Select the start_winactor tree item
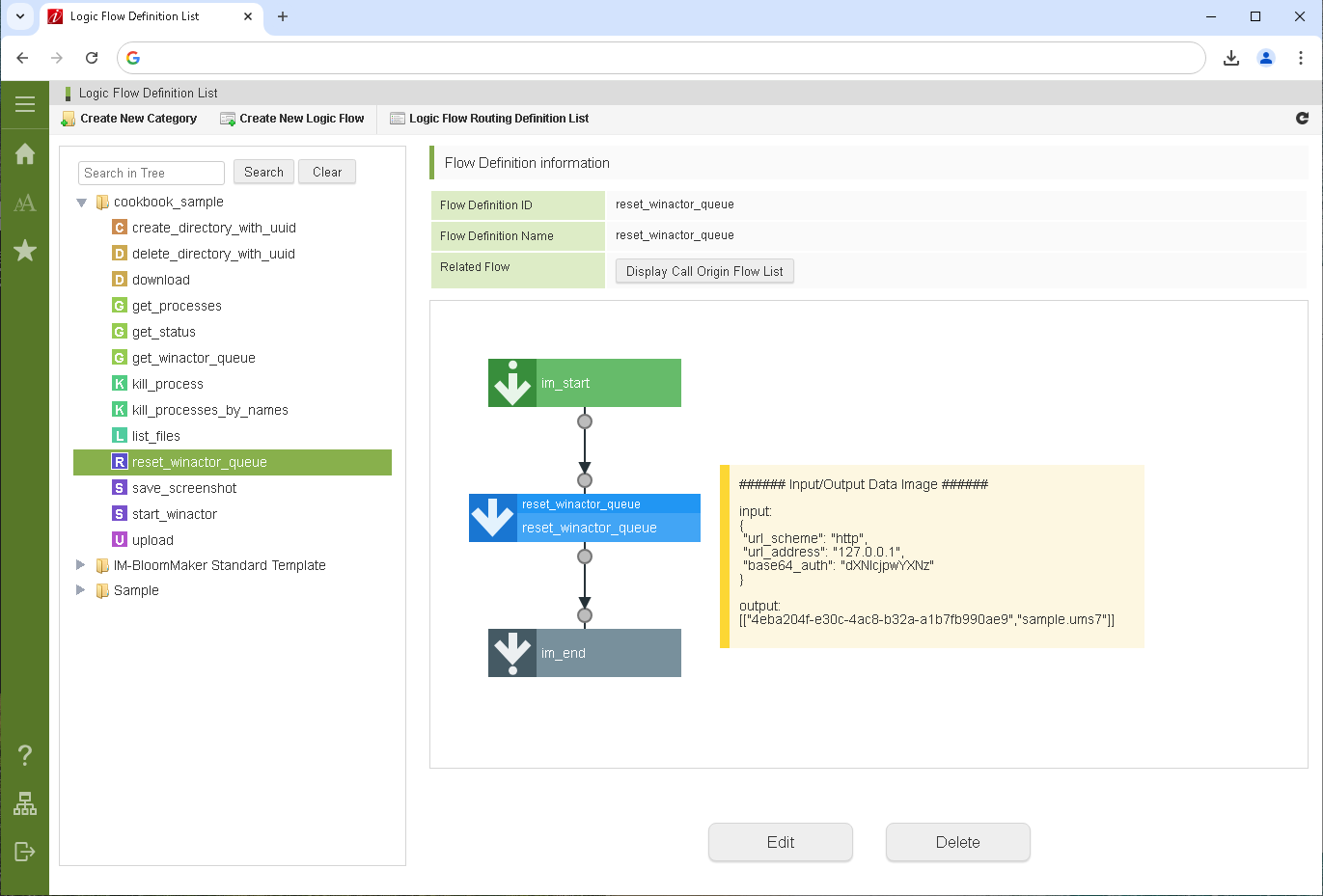 tap(175, 514)
